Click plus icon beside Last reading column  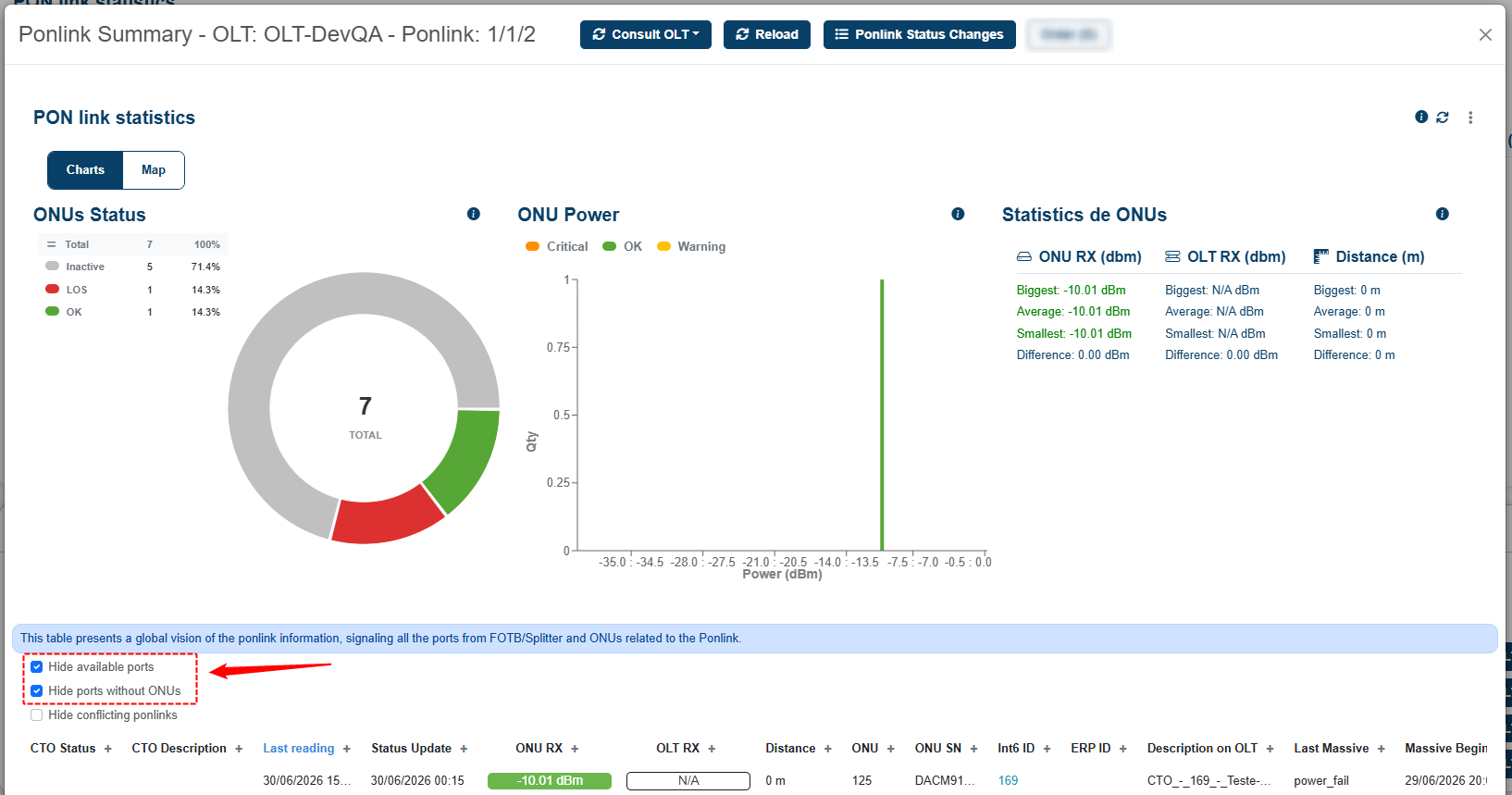pos(347,749)
